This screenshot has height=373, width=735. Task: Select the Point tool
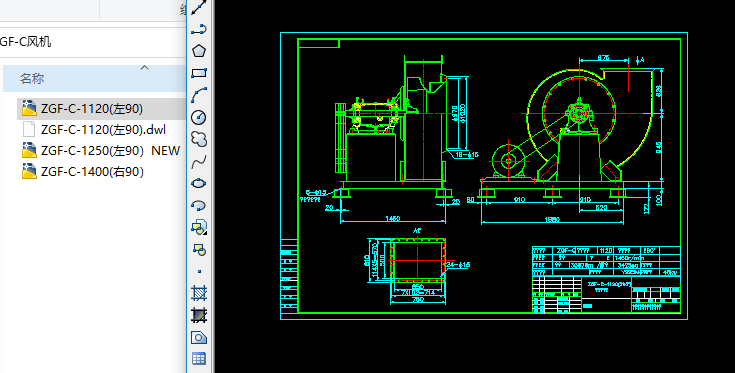point(199,271)
